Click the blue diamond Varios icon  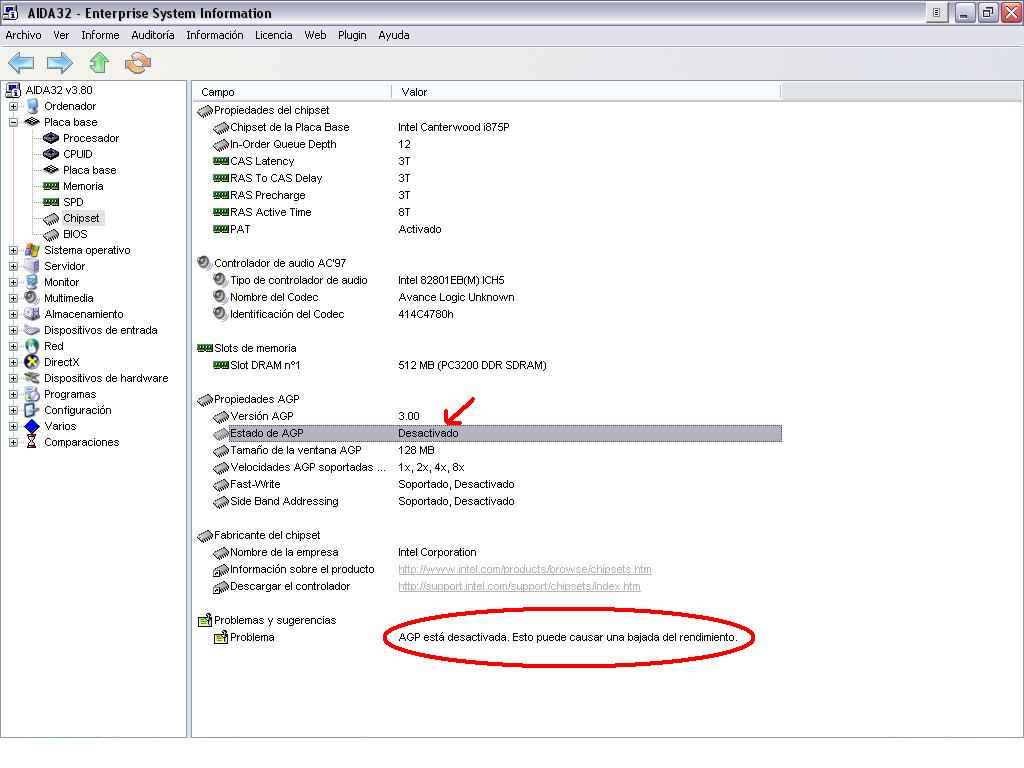[32, 426]
